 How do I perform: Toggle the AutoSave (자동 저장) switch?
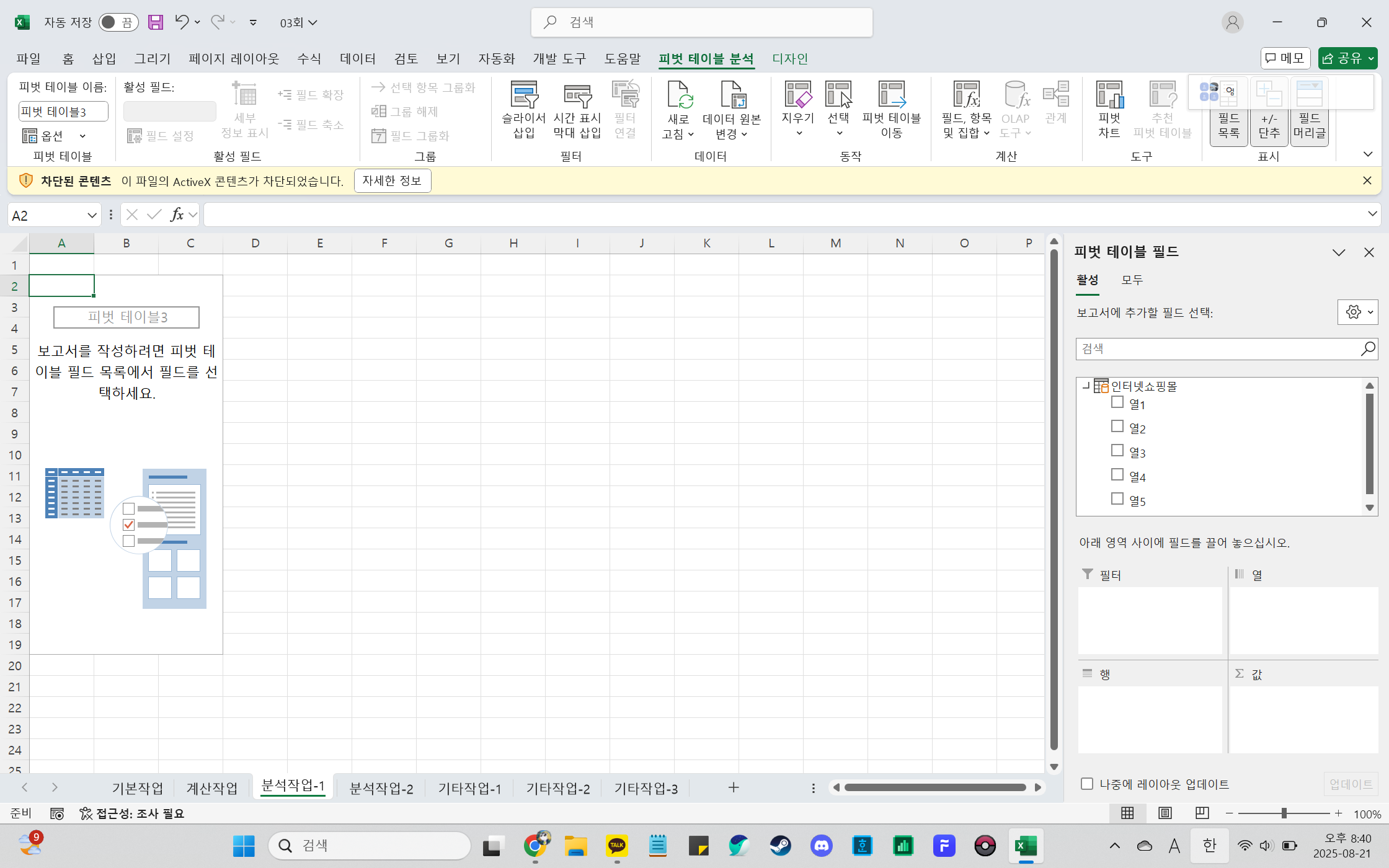click(118, 22)
